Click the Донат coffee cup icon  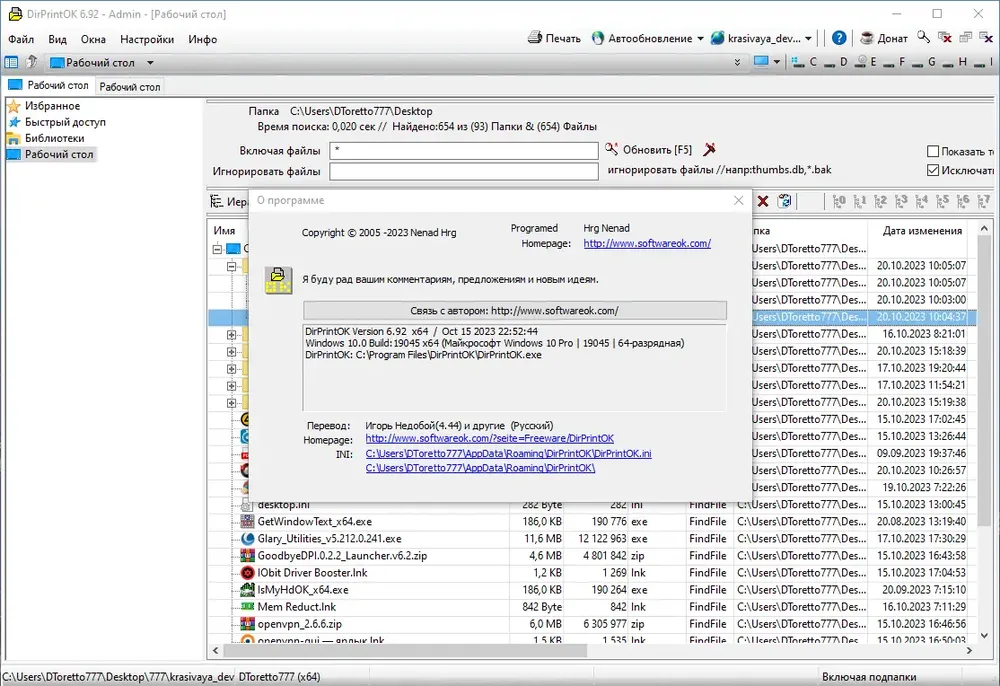coord(866,38)
